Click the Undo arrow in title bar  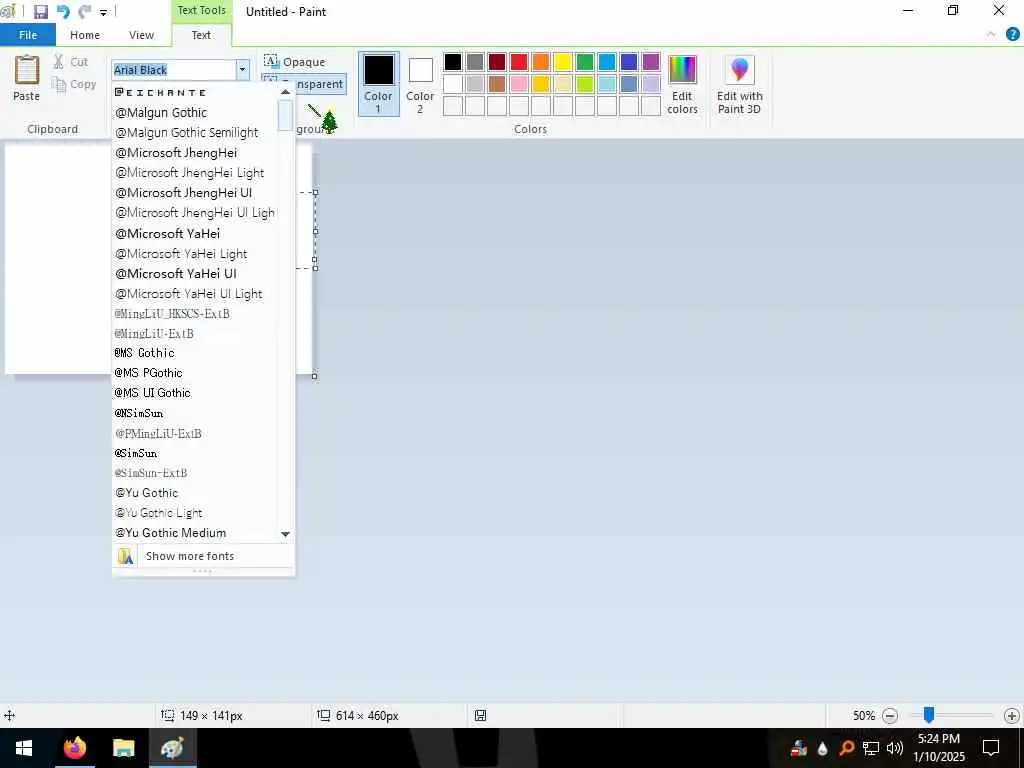[x=63, y=12]
